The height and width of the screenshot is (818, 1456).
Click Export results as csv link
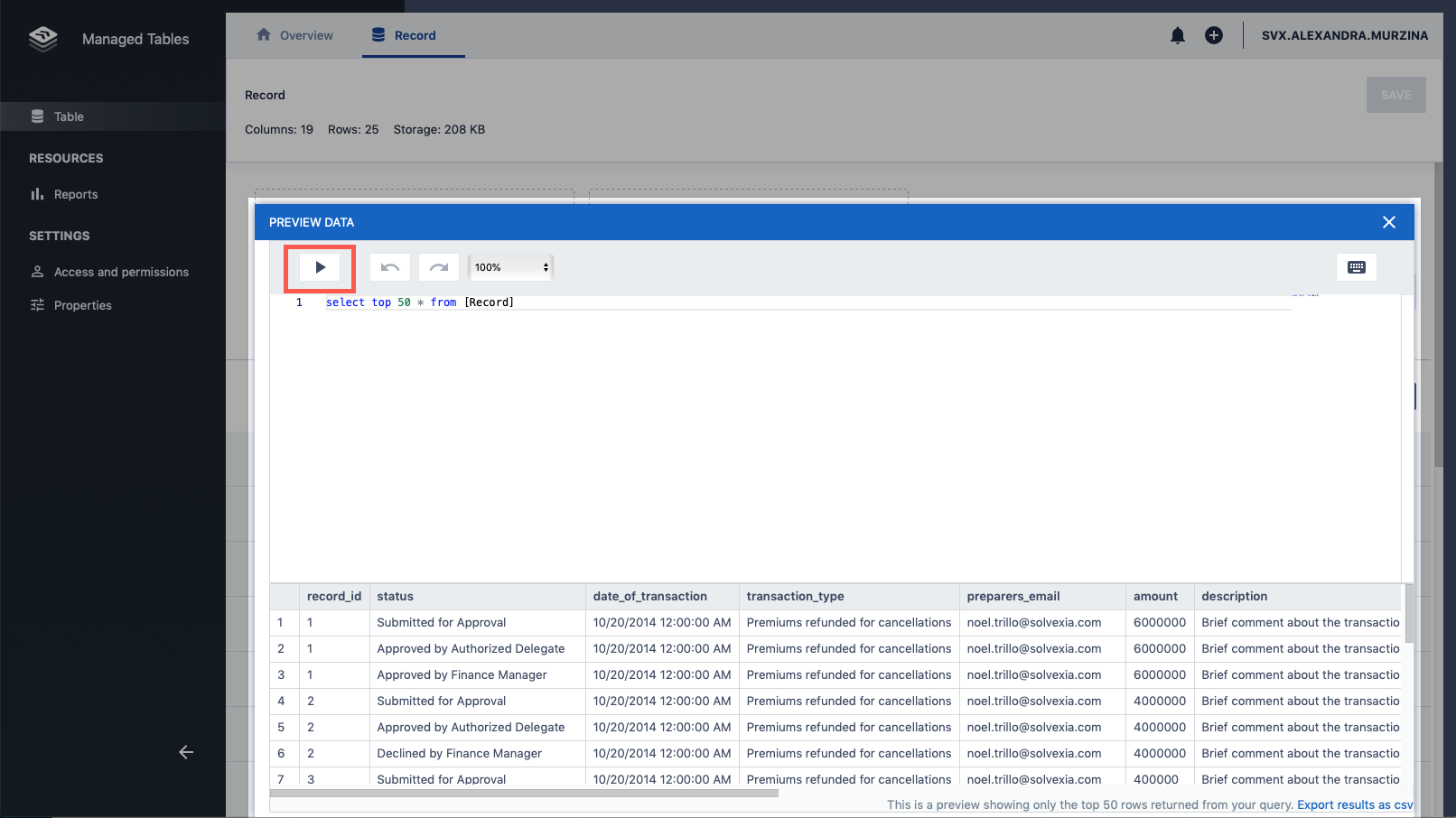coord(1354,804)
